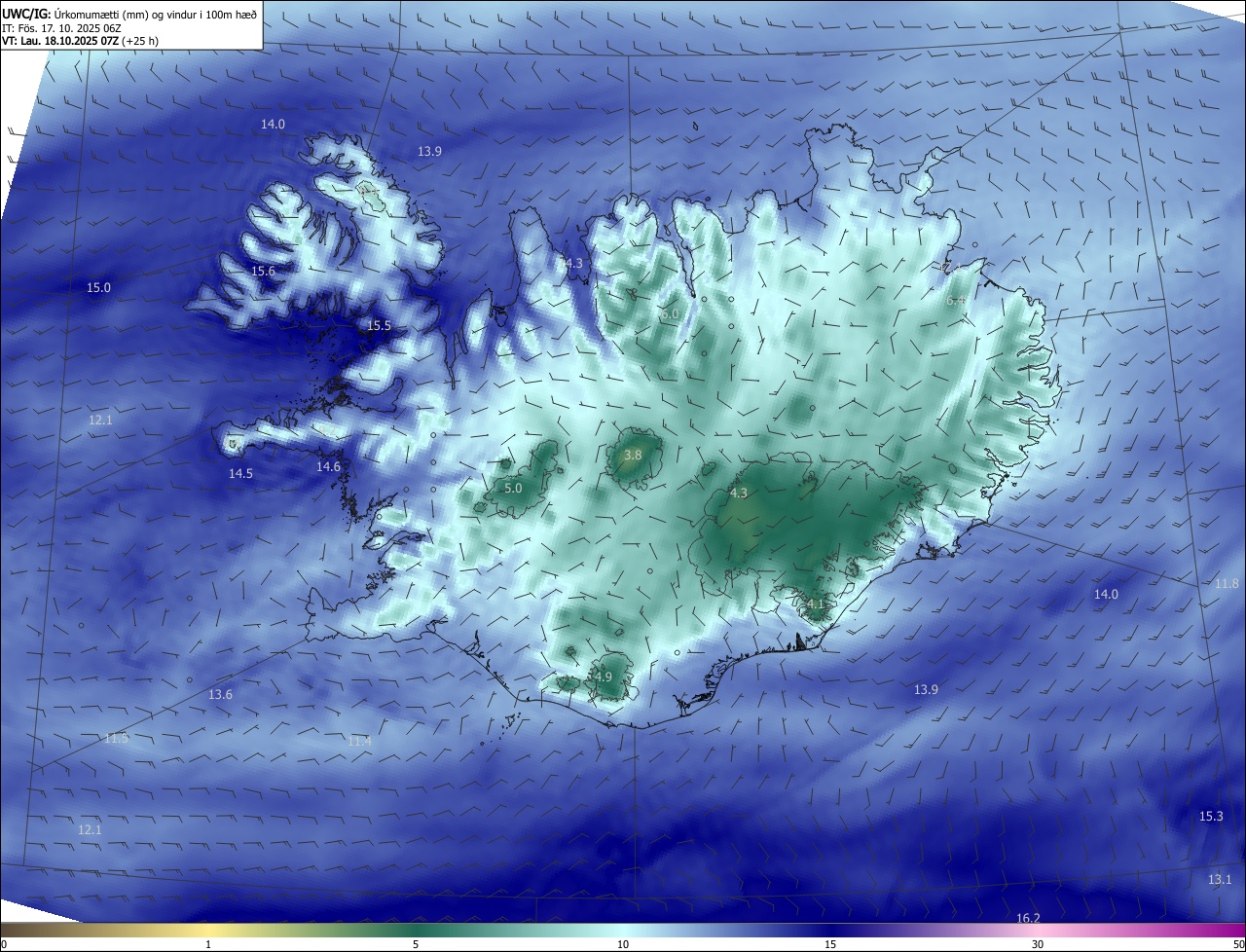The width and height of the screenshot is (1246, 952).
Task: Click the 11.4 value on the map
Action: [x=359, y=742]
